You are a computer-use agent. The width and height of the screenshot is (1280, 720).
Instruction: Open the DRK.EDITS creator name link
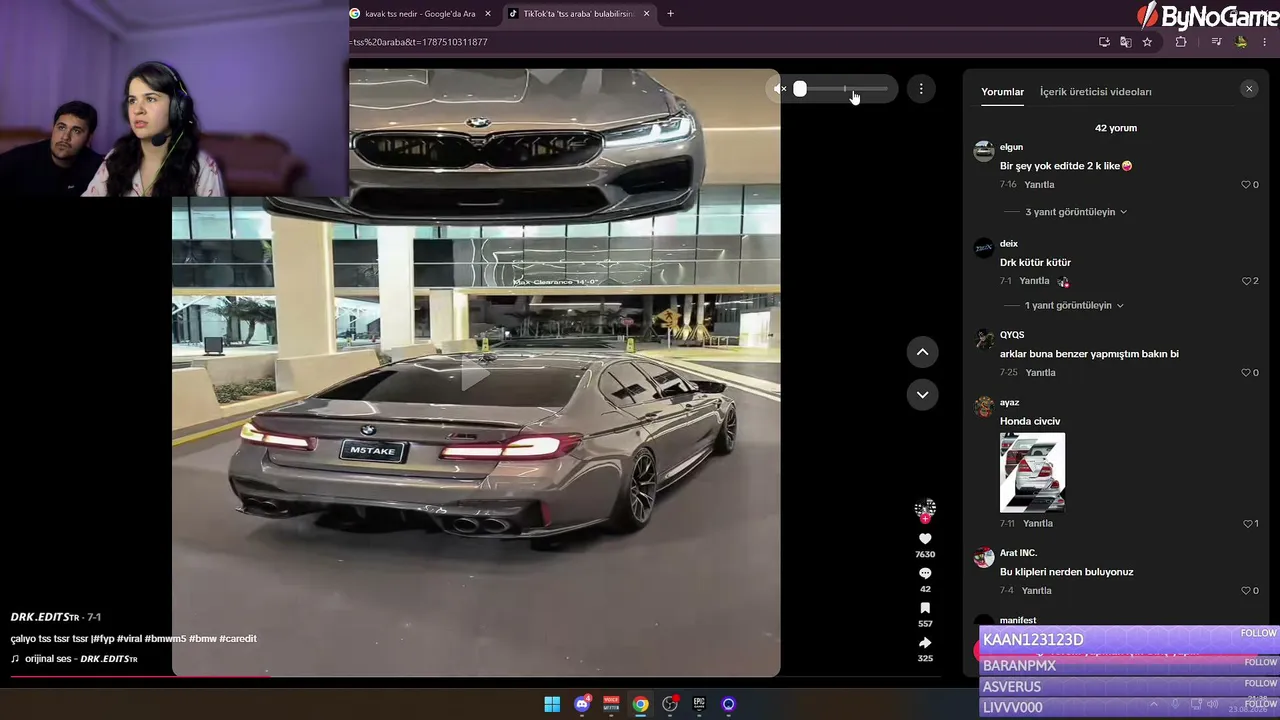[x=45, y=617]
